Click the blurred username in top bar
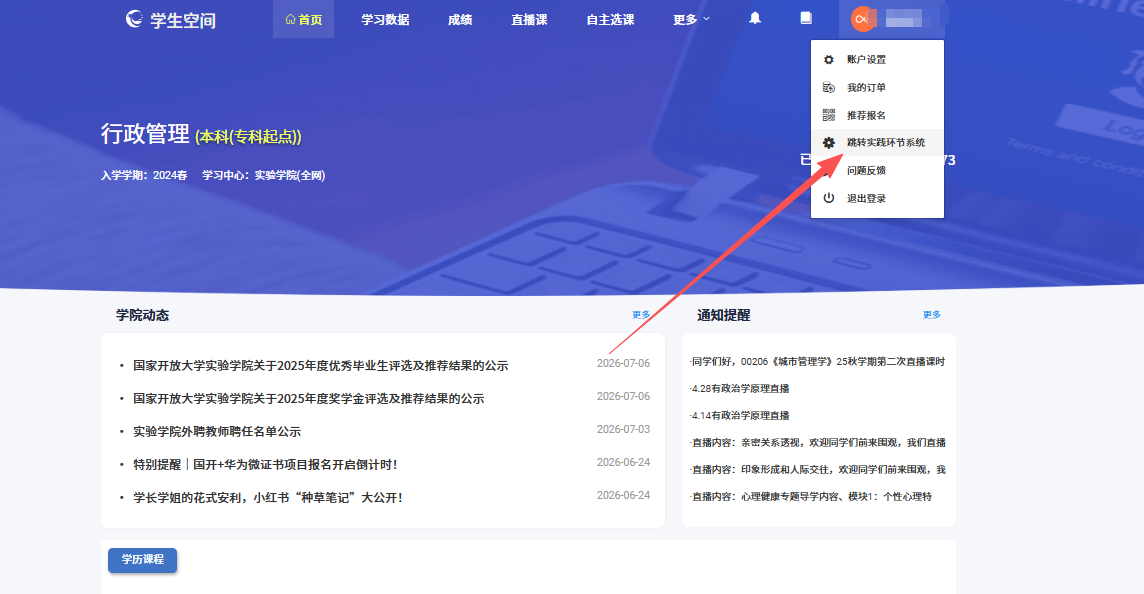The height and width of the screenshot is (594, 1144). (x=904, y=19)
